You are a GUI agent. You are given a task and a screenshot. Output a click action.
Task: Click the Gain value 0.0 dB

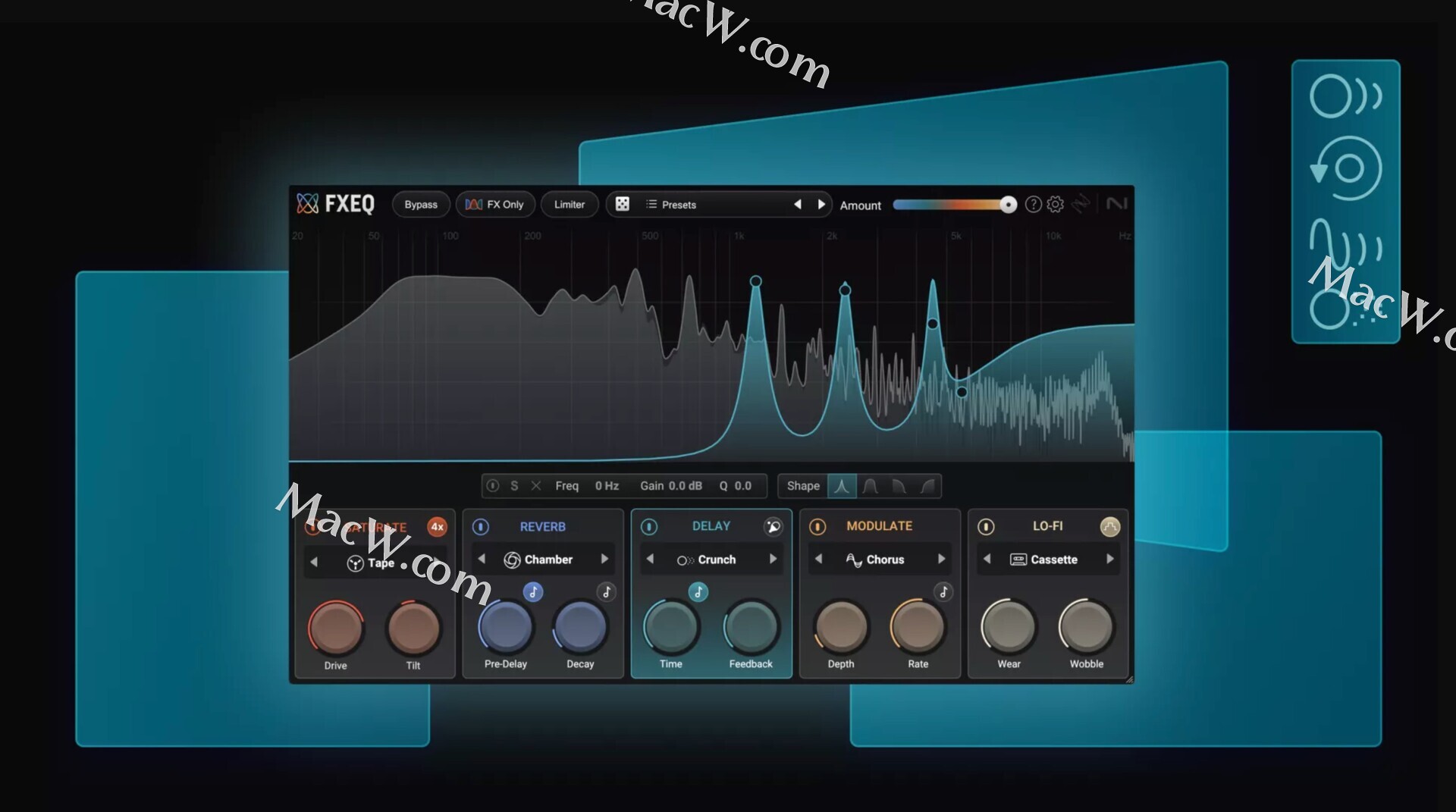tap(686, 486)
